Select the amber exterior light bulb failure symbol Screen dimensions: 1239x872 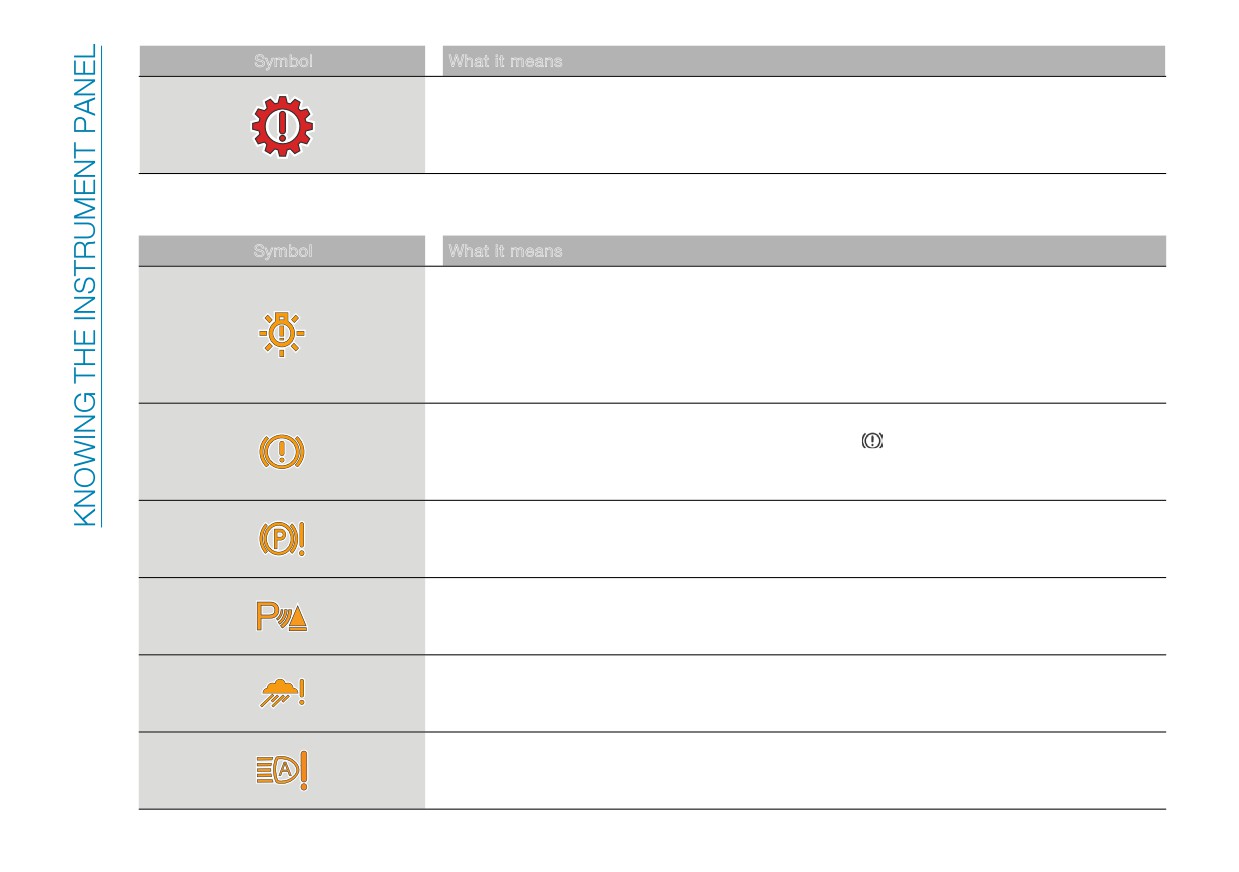282,334
